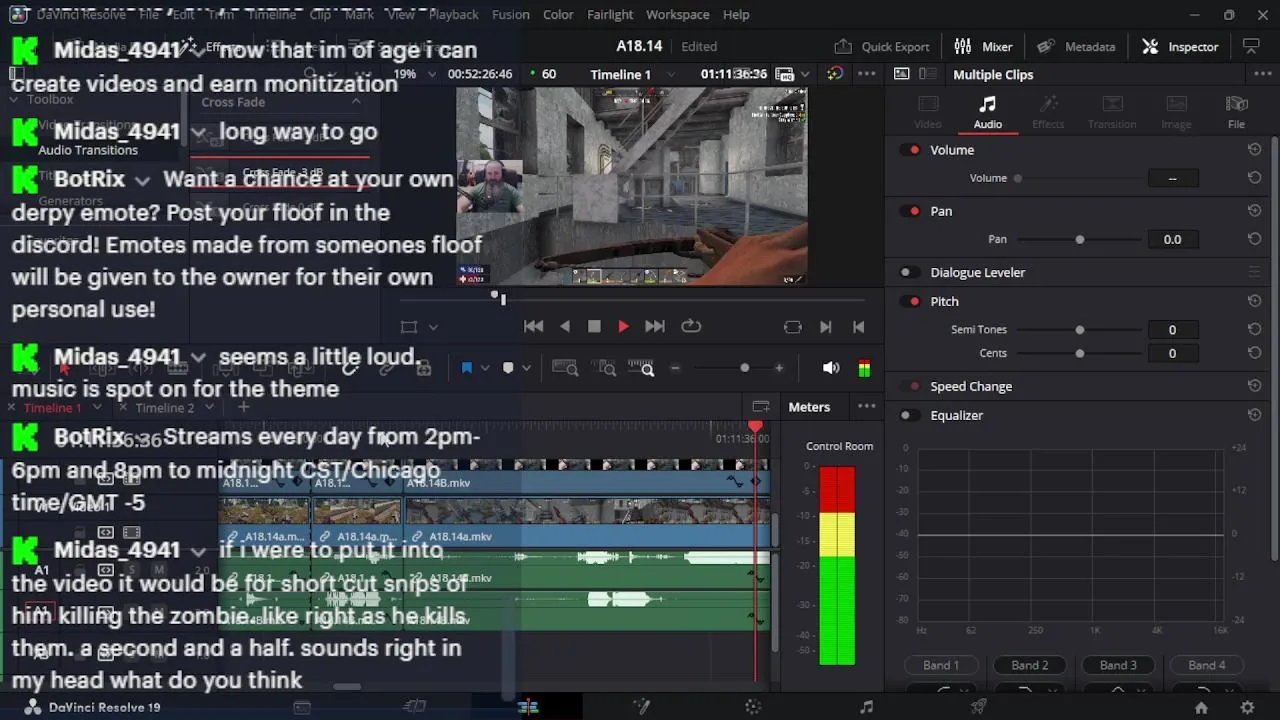Click the viewer transform overlay icon

(408, 327)
